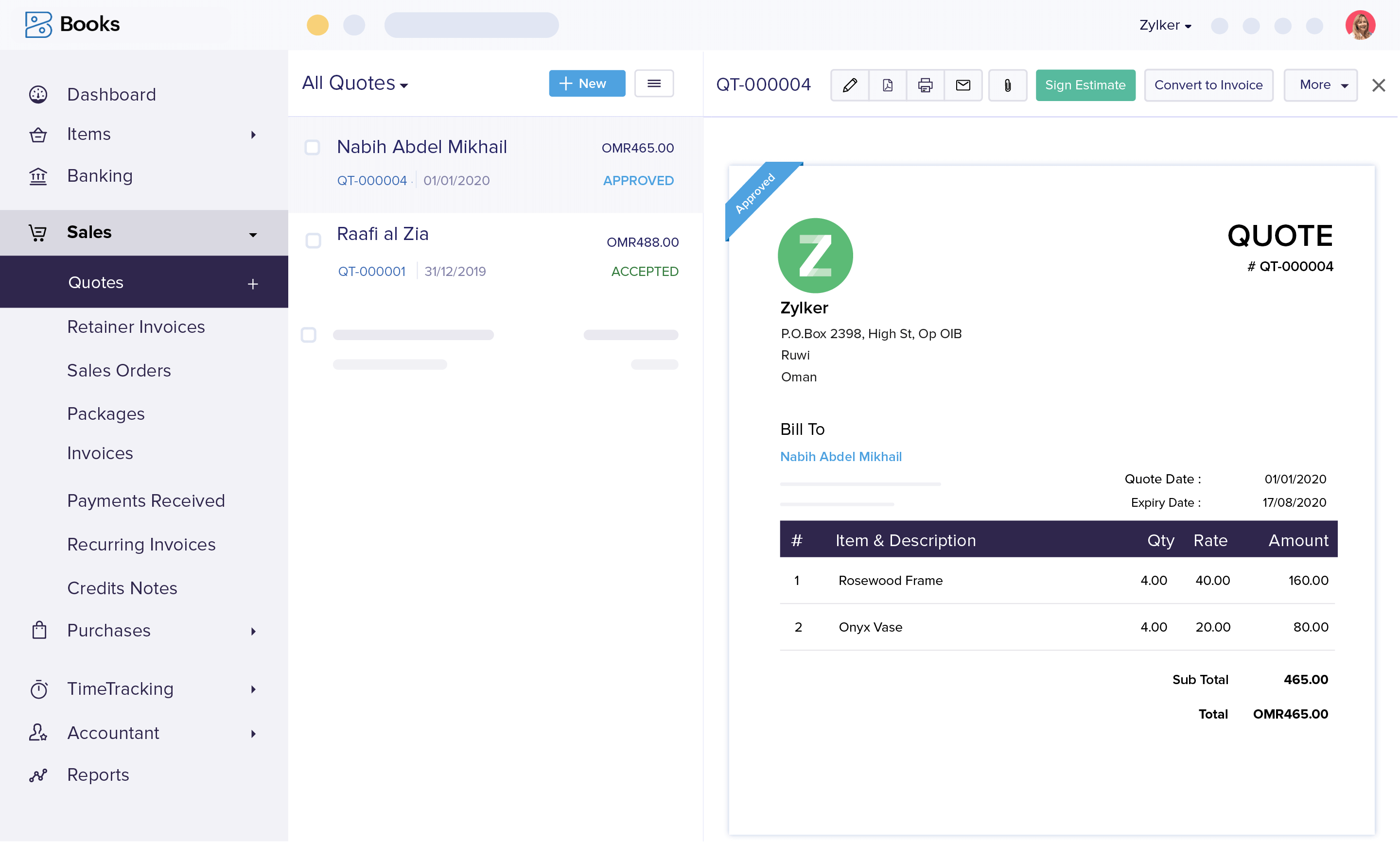
Task: Create a new quote with the New button
Action: point(587,83)
